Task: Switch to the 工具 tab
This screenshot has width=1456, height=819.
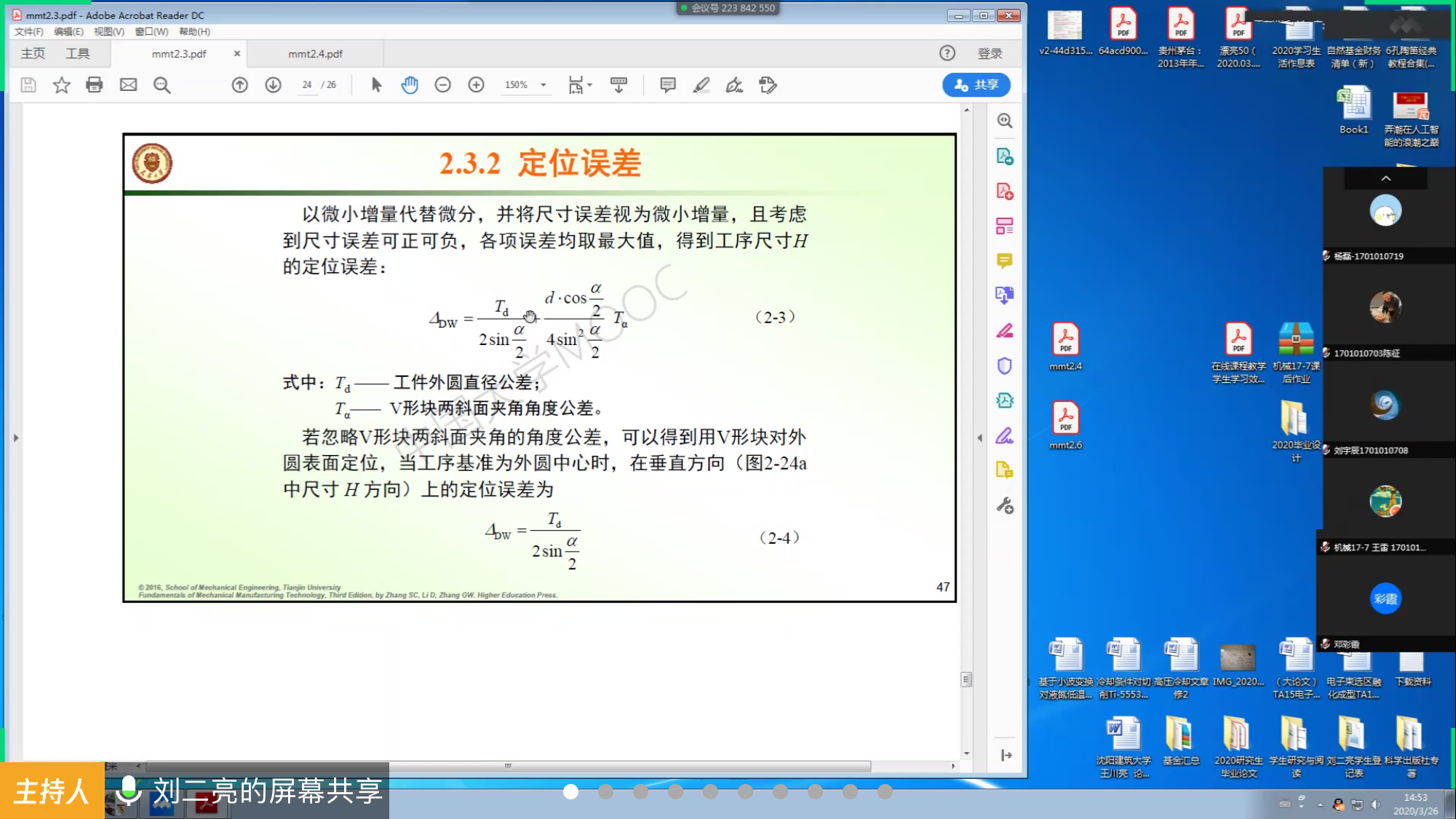Action: [x=78, y=54]
